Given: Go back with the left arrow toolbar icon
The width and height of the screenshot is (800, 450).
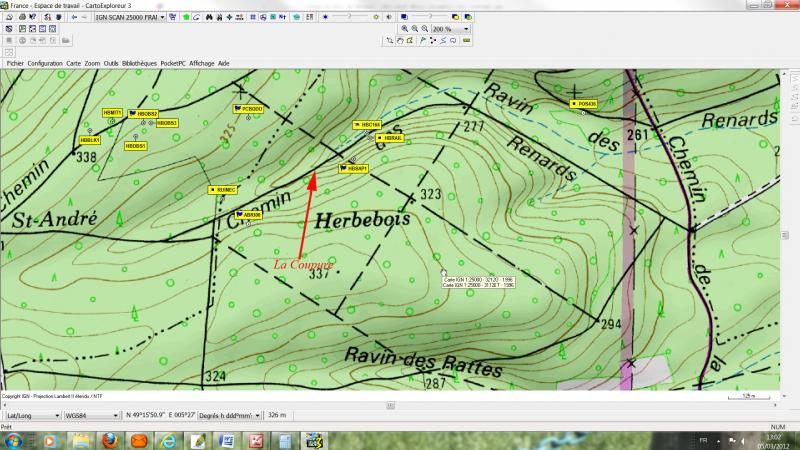Looking at the screenshot, I should tap(74, 17).
